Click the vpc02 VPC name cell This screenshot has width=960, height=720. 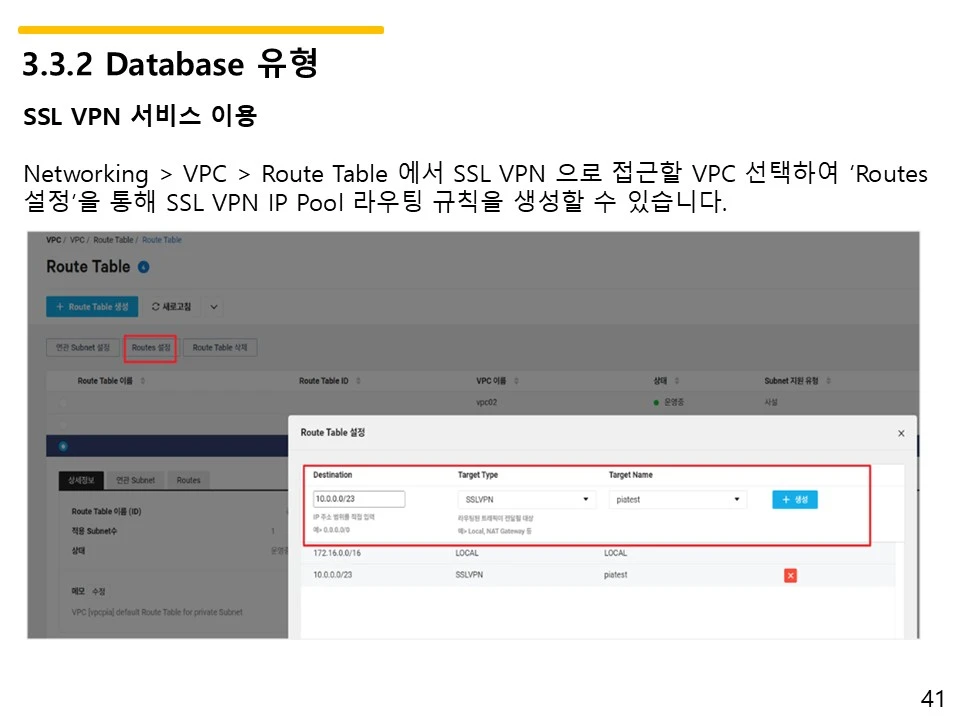coord(487,402)
